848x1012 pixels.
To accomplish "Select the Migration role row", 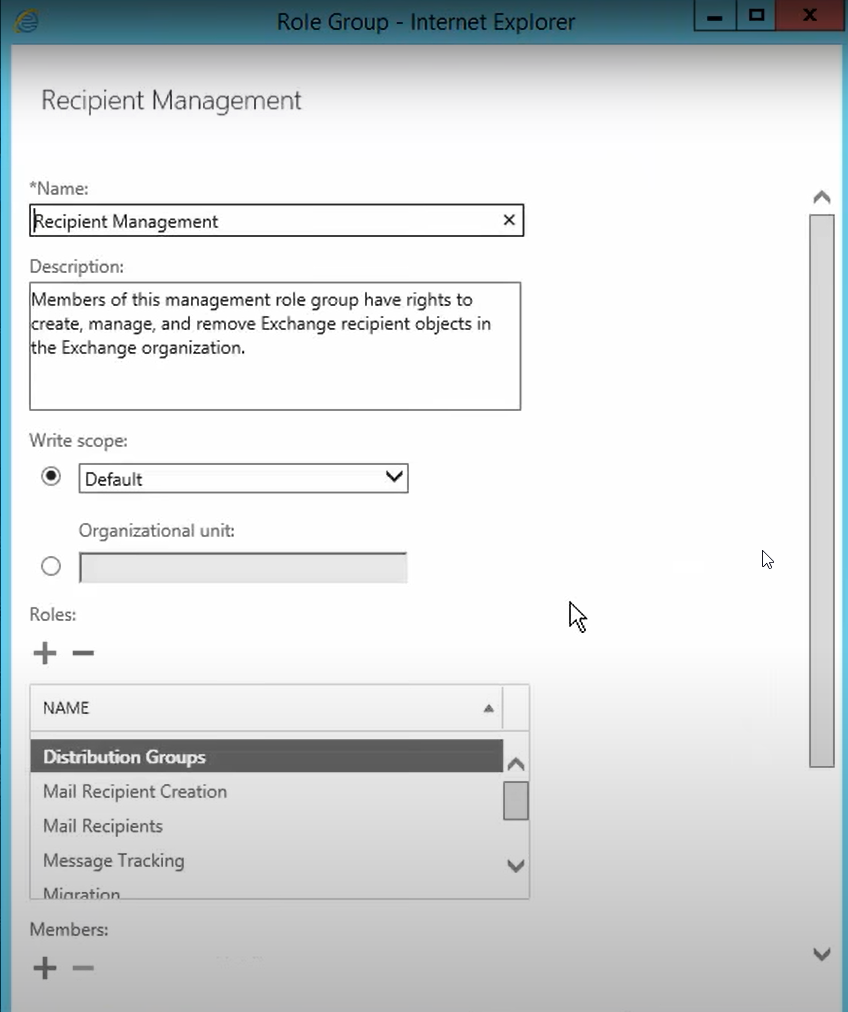I will tap(267, 891).
